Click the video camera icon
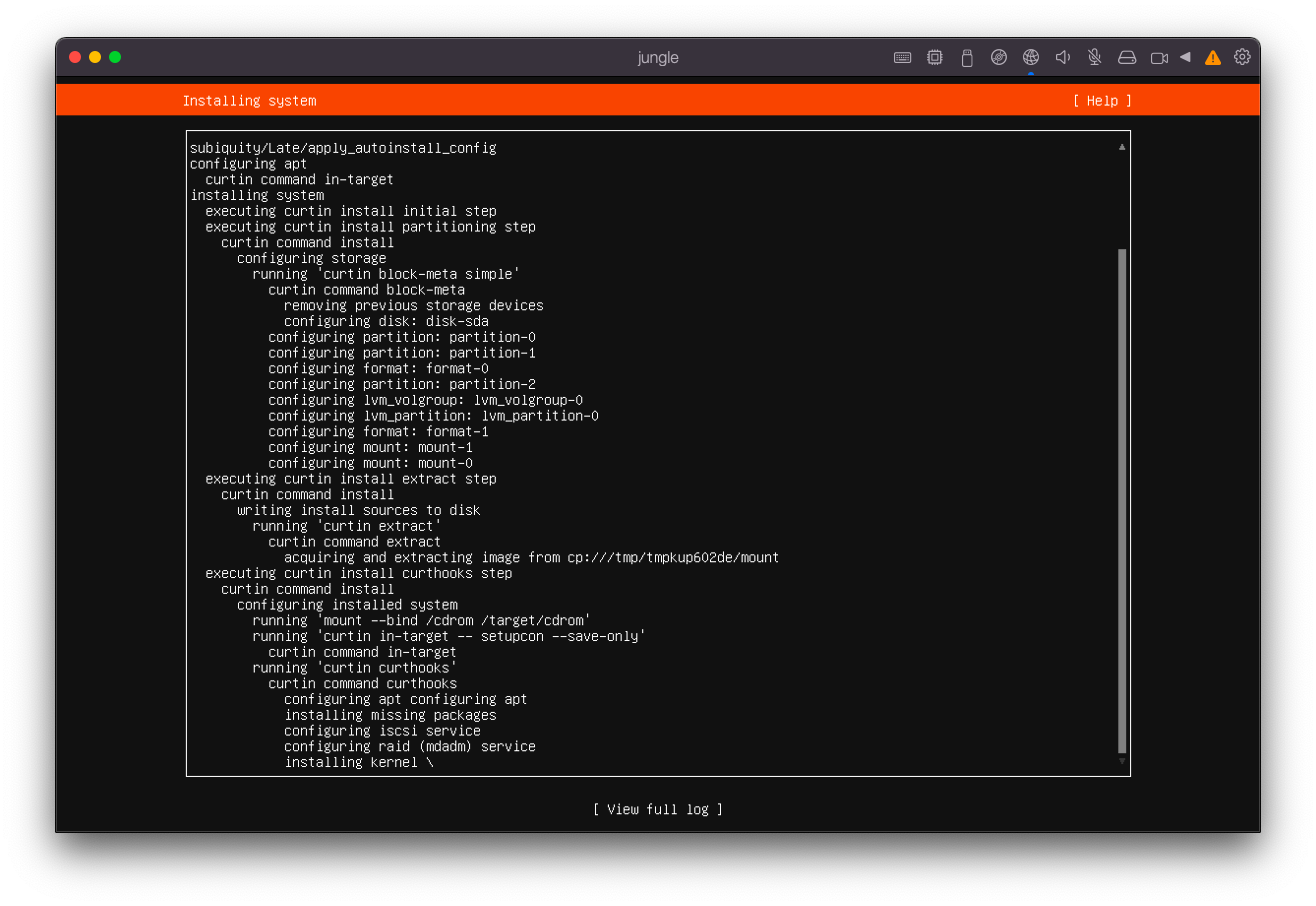The width and height of the screenshot is (1316, 906). (x=1159, y=58)
